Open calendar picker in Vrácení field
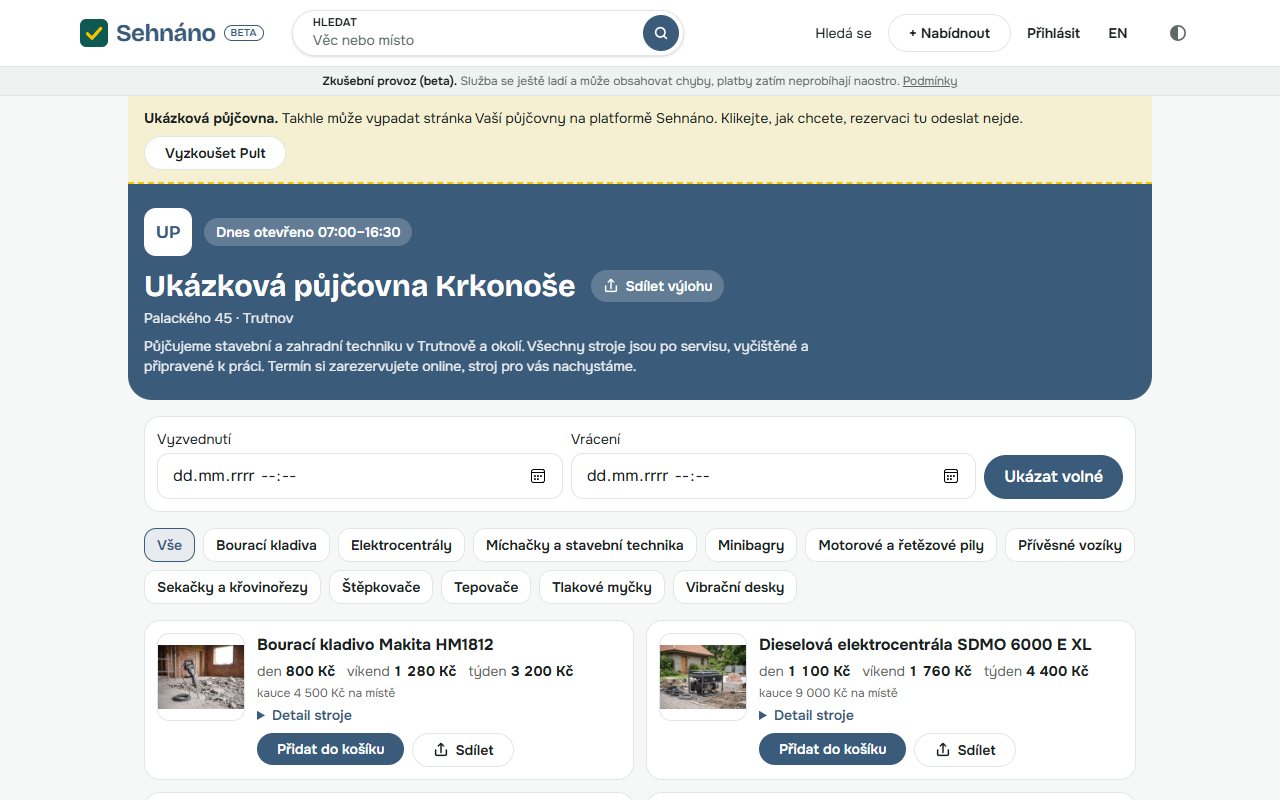1280x800 pixels. (x=951, y=476)
